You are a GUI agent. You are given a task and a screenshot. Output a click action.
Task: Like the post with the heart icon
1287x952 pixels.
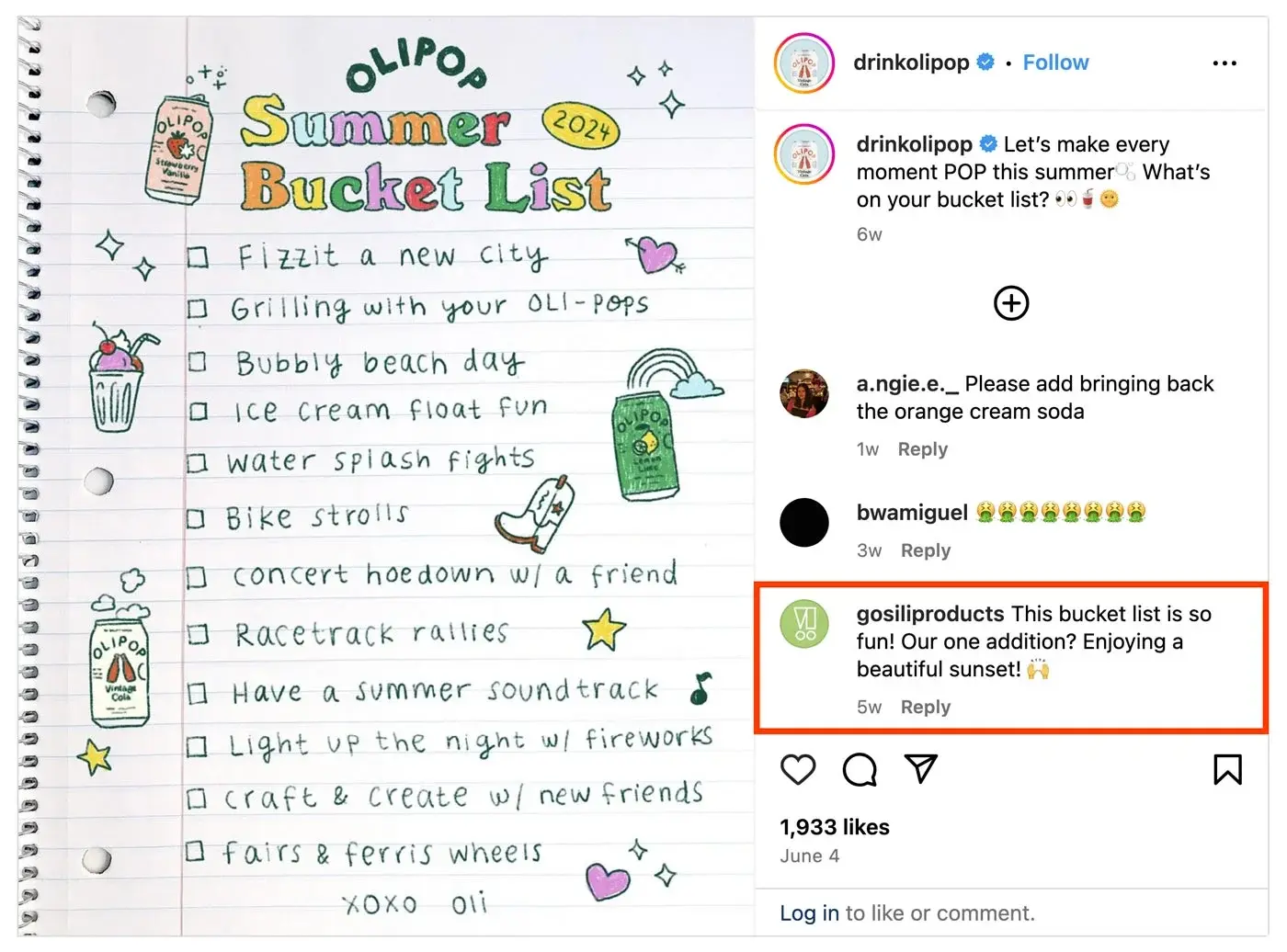(798, 770)
